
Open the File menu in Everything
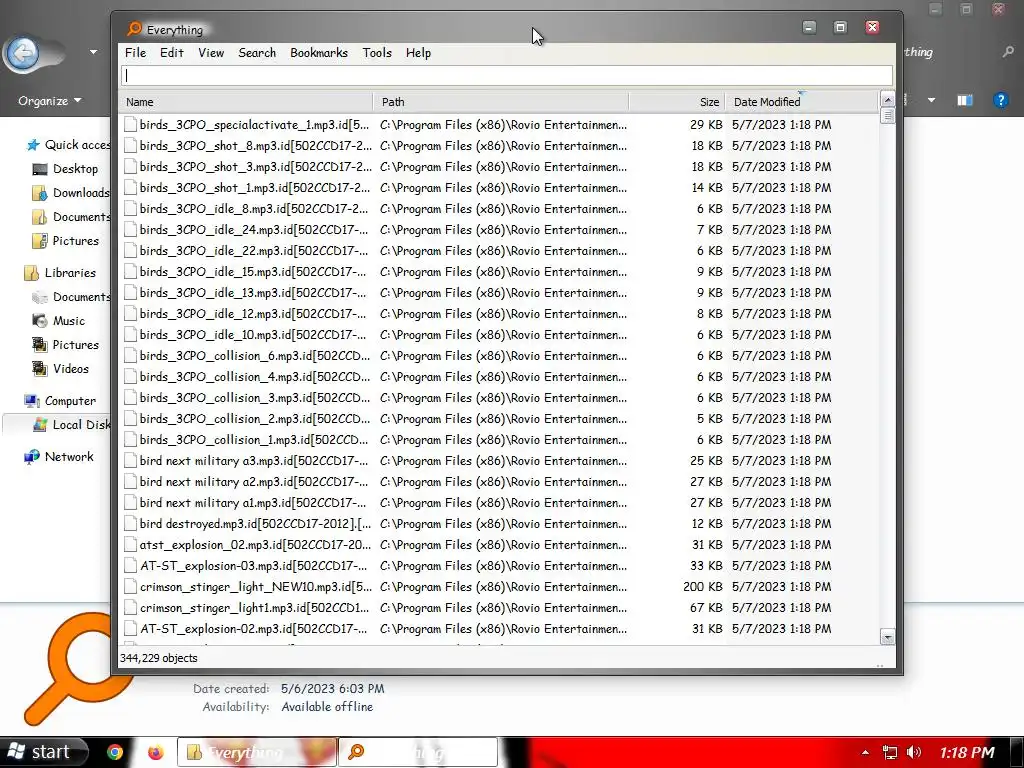[135, 53]
